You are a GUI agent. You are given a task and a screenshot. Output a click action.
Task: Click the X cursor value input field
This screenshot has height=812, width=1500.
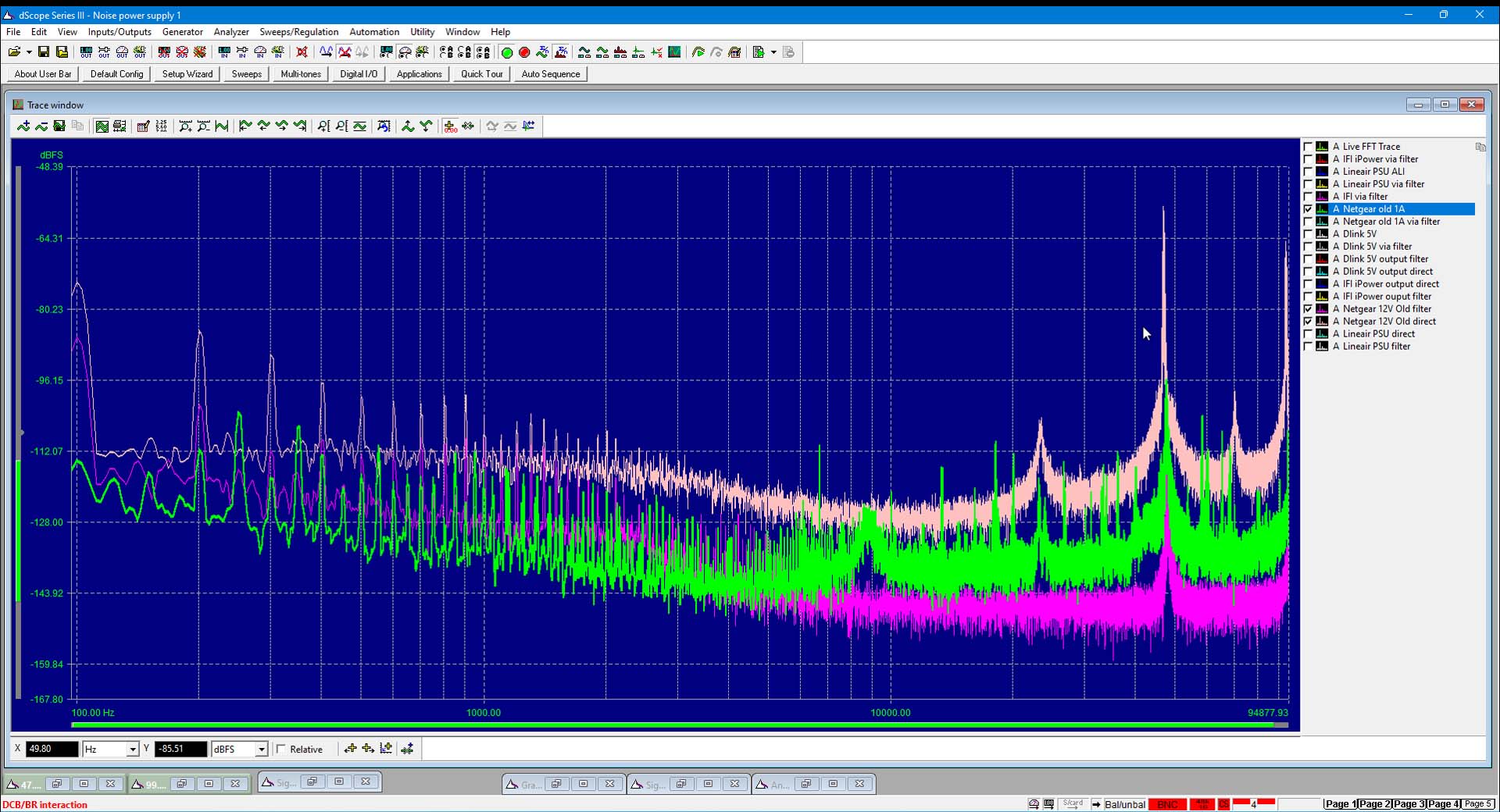click(52, 750)
